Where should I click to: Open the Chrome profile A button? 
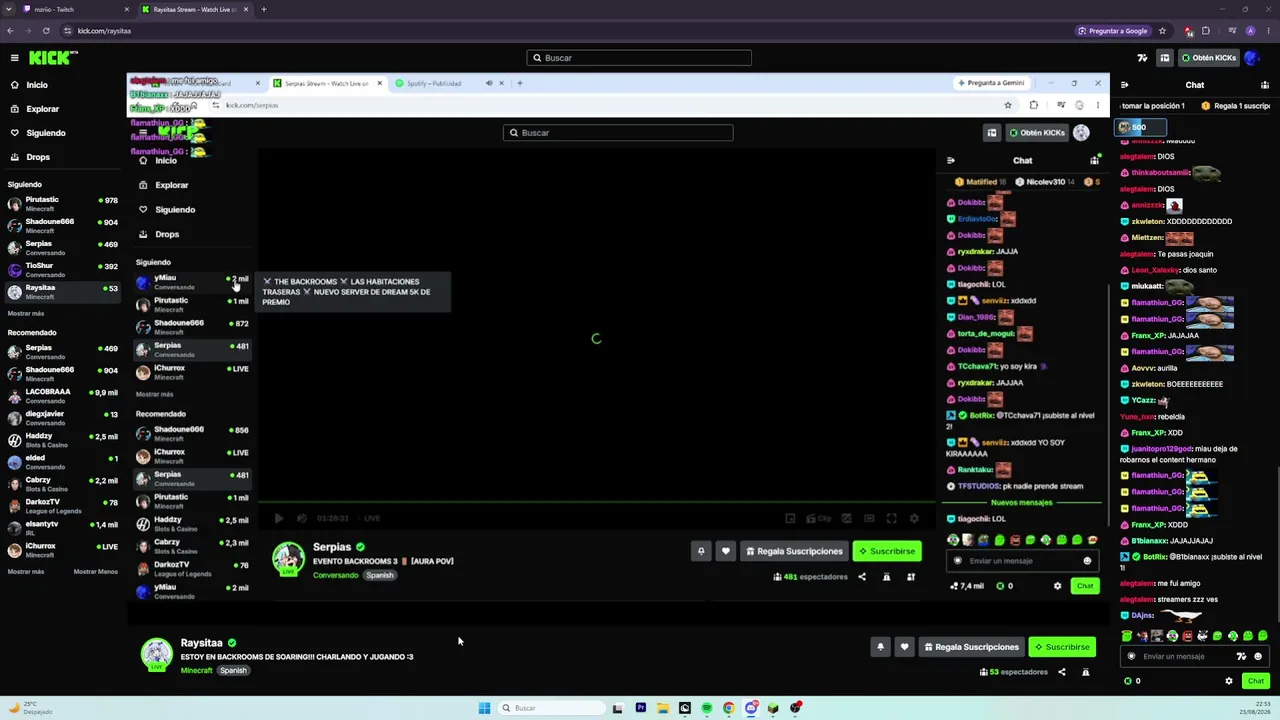click(1250, 31)
